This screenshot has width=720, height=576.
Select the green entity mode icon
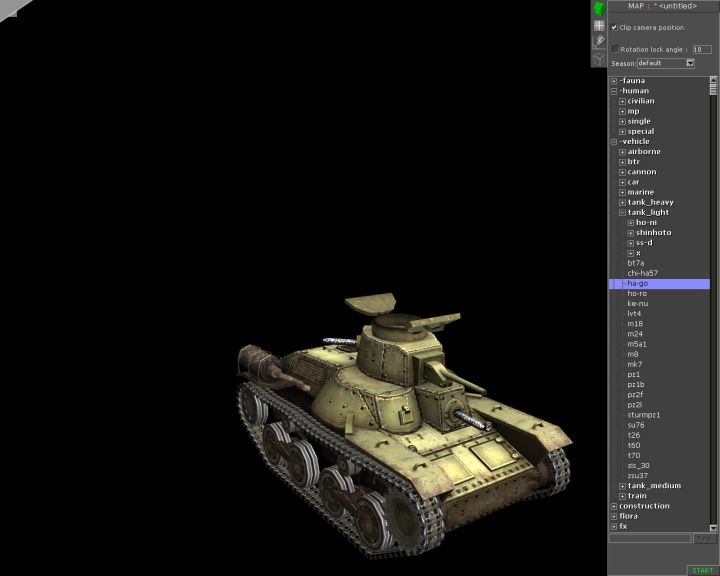click(x=598, y=8)
